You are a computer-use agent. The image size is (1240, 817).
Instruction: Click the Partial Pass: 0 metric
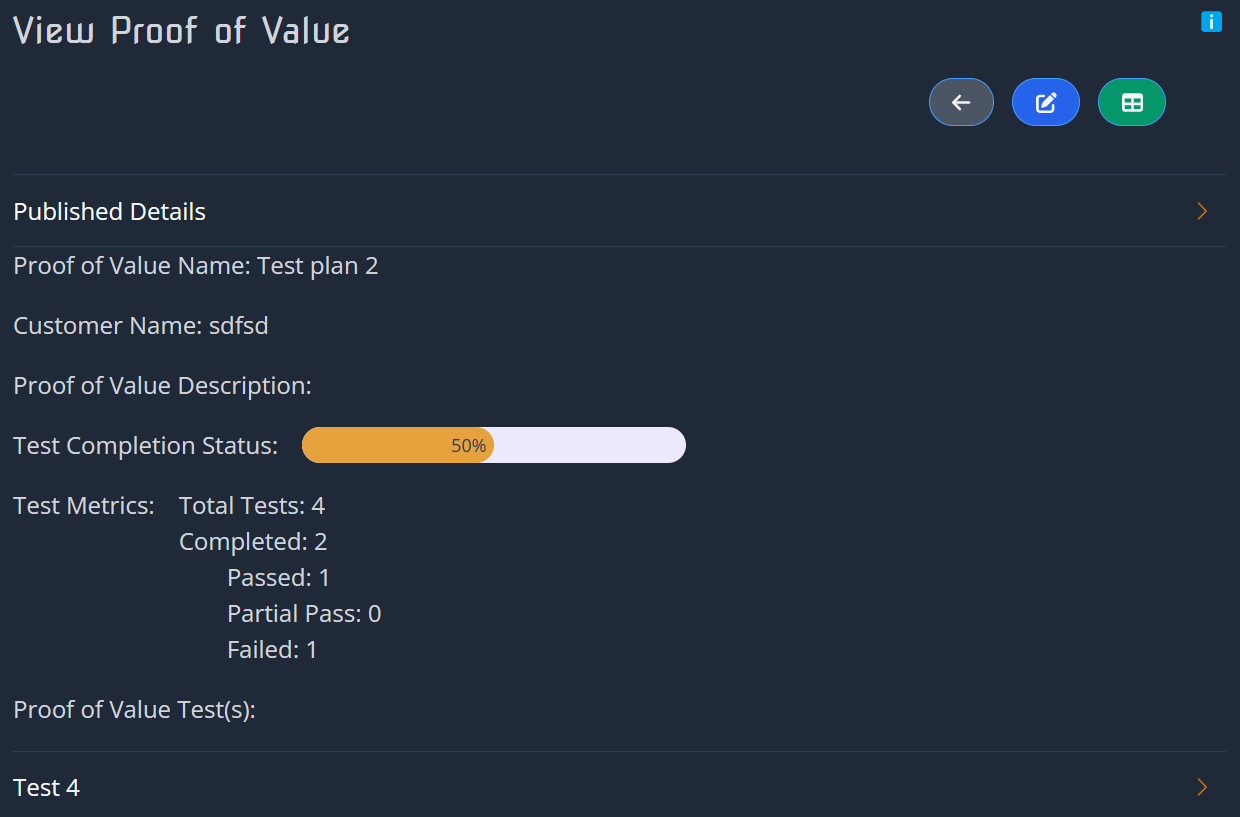point(304,614)
